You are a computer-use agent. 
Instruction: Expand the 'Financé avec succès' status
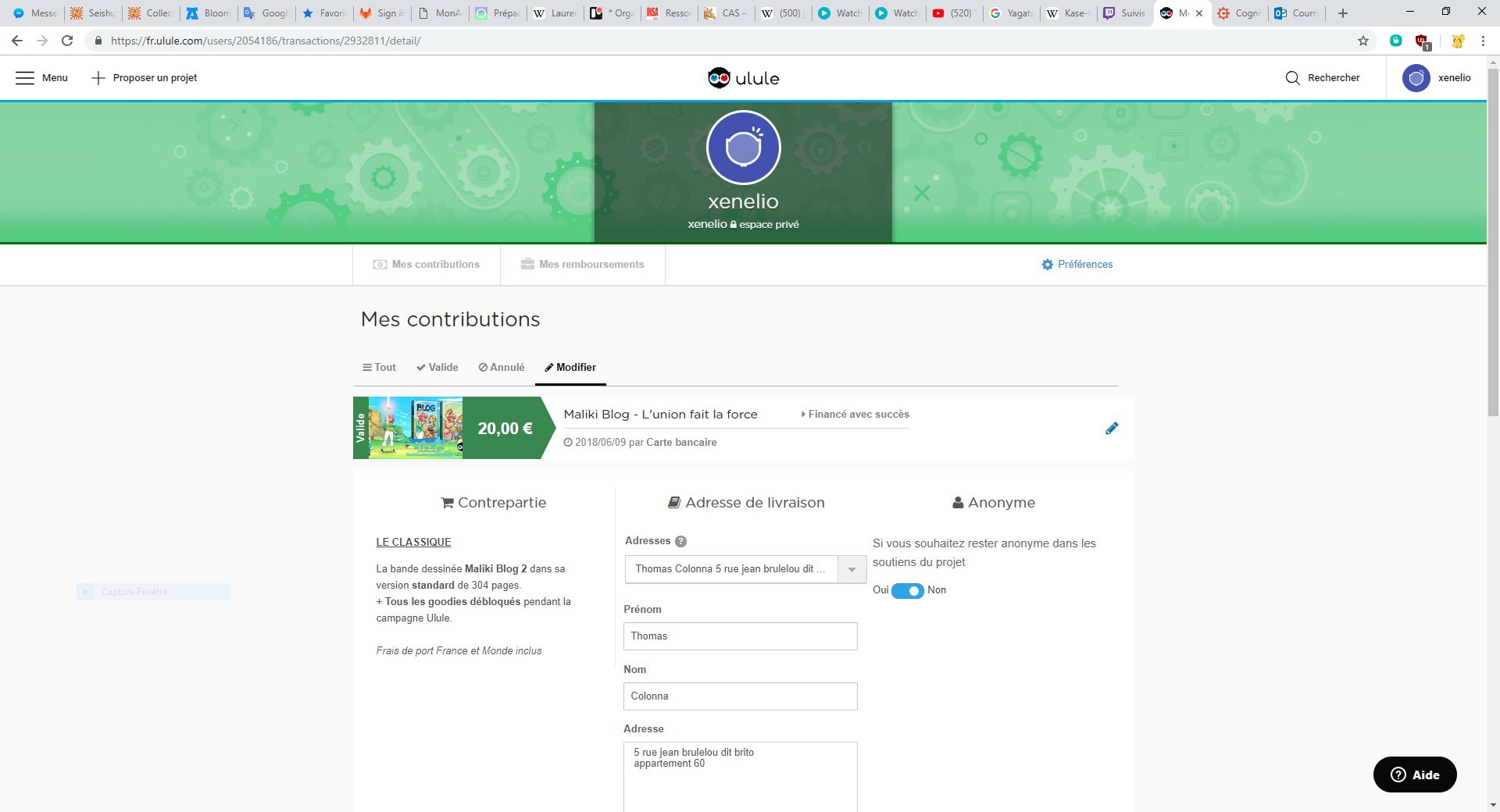point(855,415)
